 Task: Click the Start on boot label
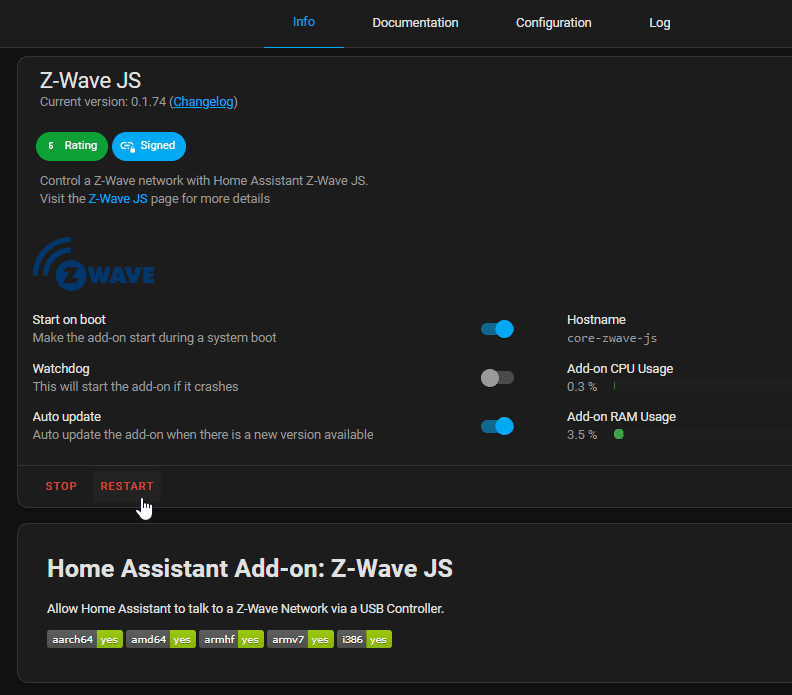69,320
